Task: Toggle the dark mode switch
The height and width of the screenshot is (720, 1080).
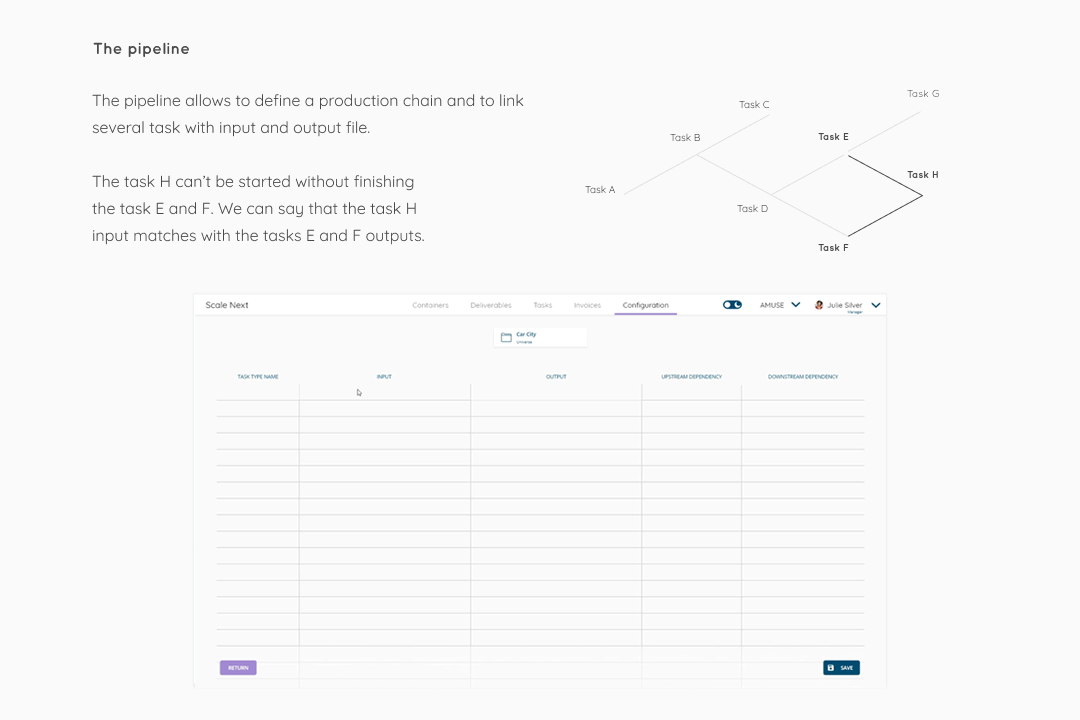Action: [x=732, y=305]
